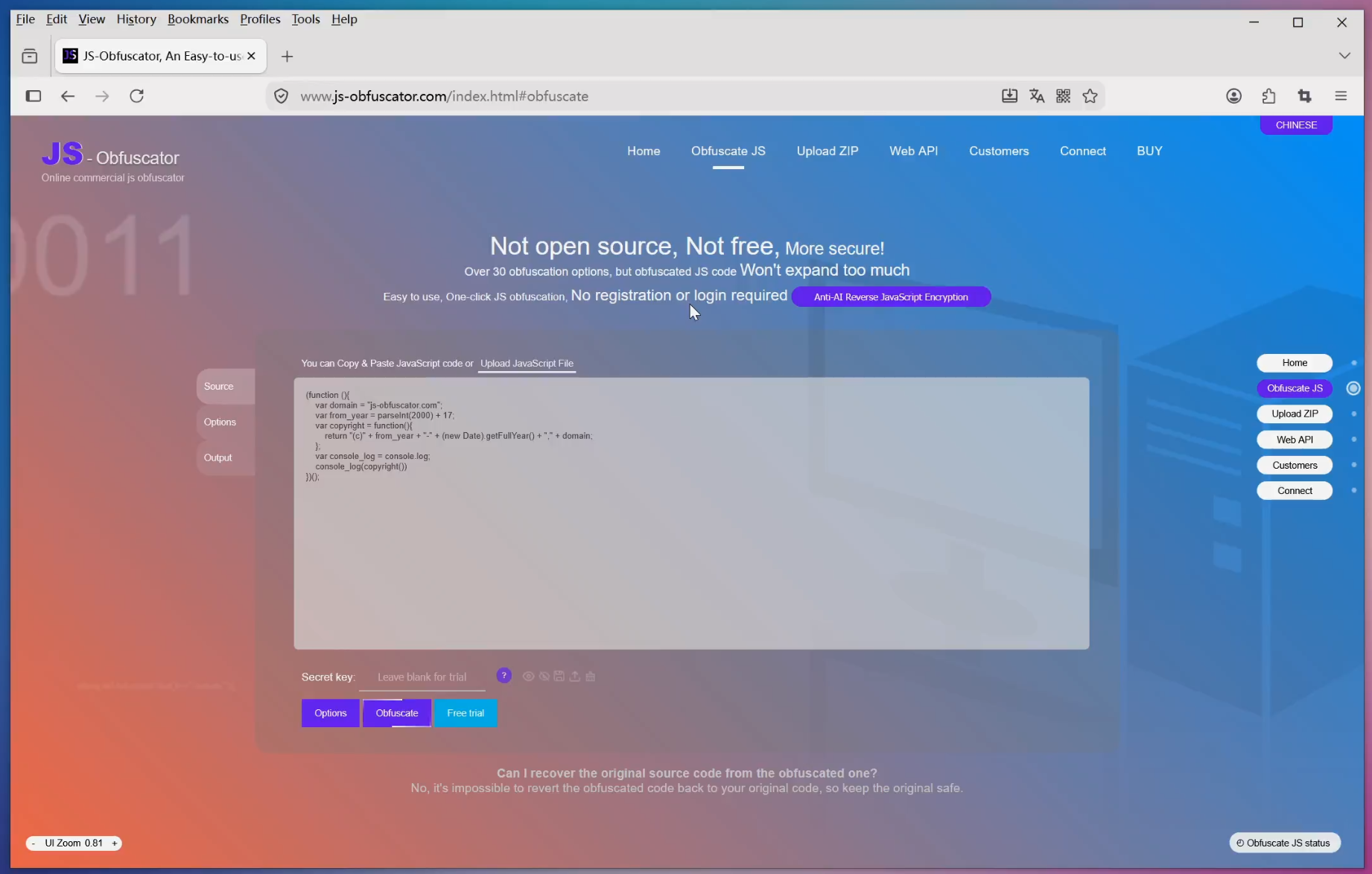Screen dimensions: 1372x874
Task: Show the secret key with eye icon
Action: coord(528,677)
